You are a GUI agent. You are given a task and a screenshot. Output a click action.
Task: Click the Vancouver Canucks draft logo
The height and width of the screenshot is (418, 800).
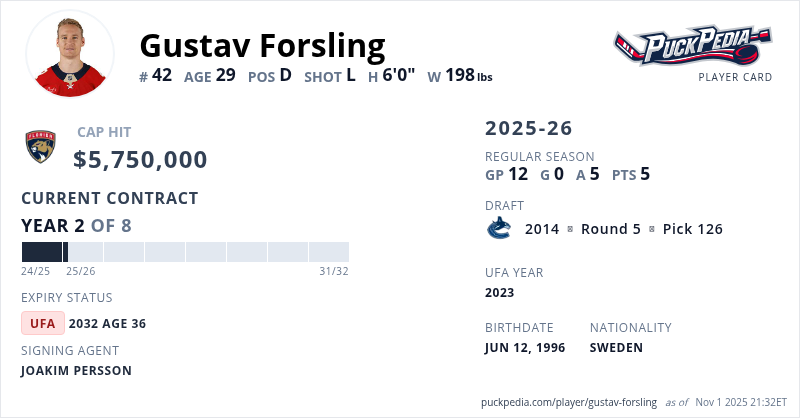coord(498,229)
